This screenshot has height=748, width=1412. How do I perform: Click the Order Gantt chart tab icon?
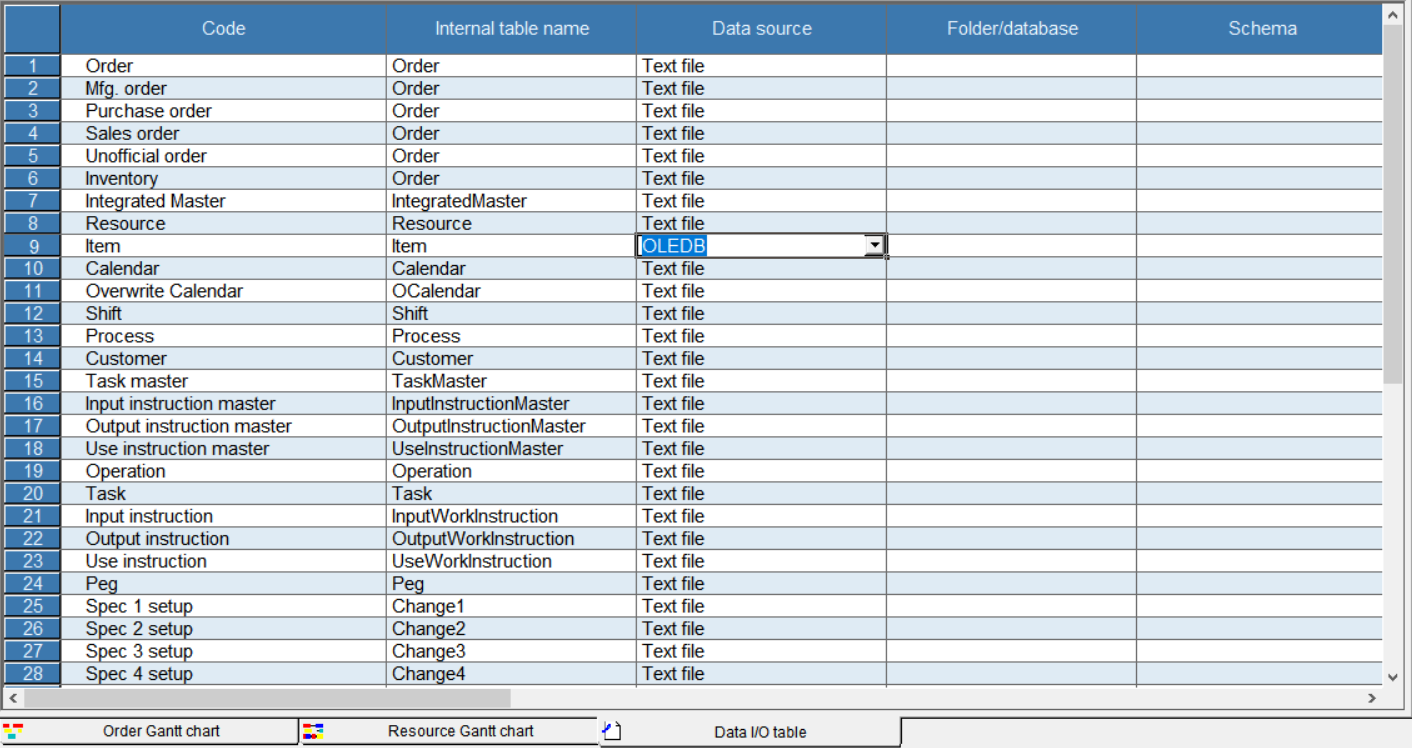[13, 731]
